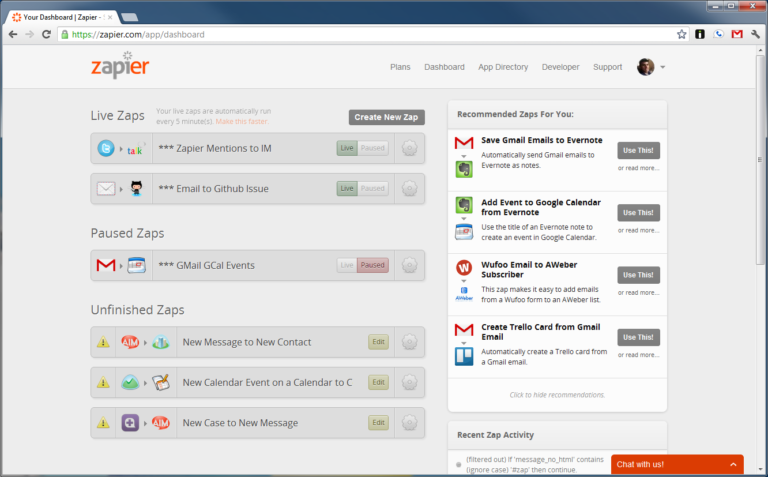This screenshot has width=768, height=477.
Task: Set Email to Github Issue to Paused
Action: 373,189
